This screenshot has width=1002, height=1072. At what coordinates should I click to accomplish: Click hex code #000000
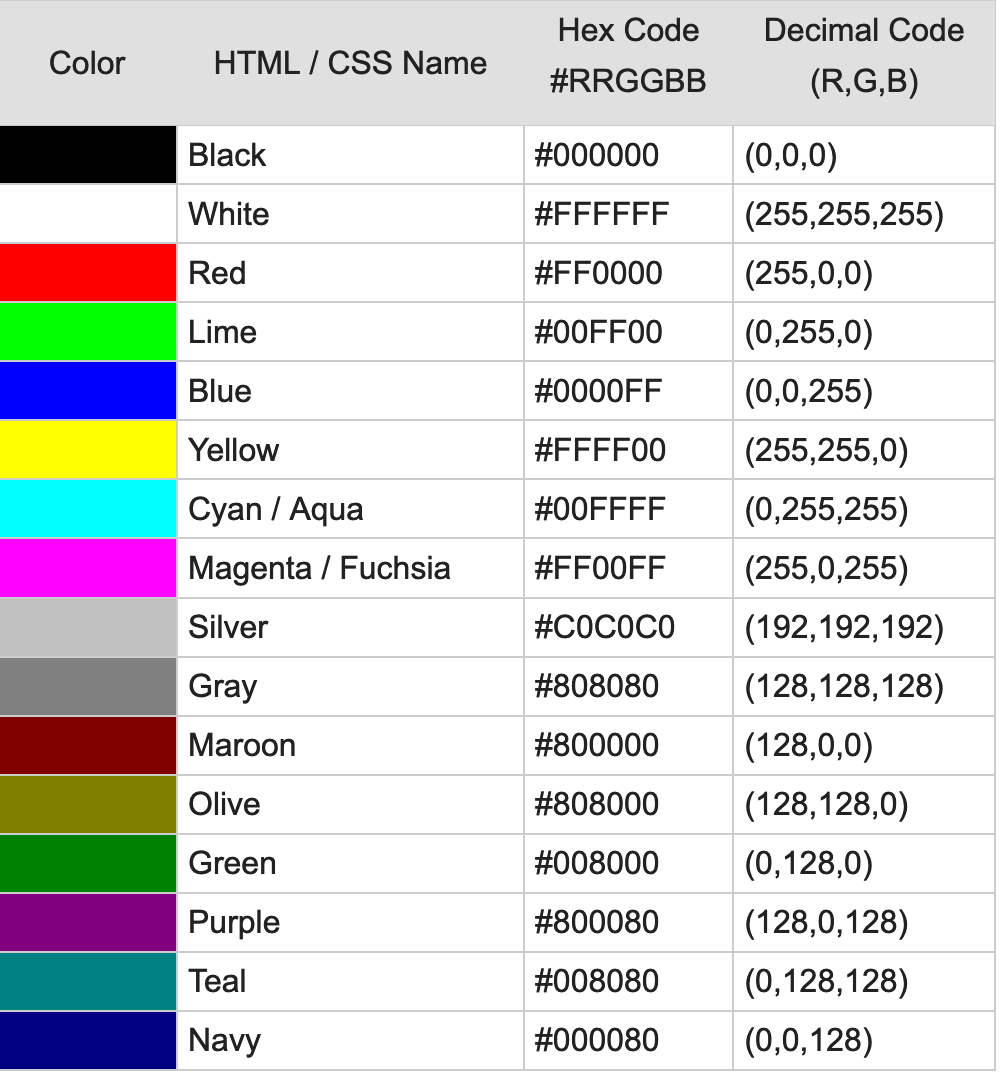[x=597, y=155]
